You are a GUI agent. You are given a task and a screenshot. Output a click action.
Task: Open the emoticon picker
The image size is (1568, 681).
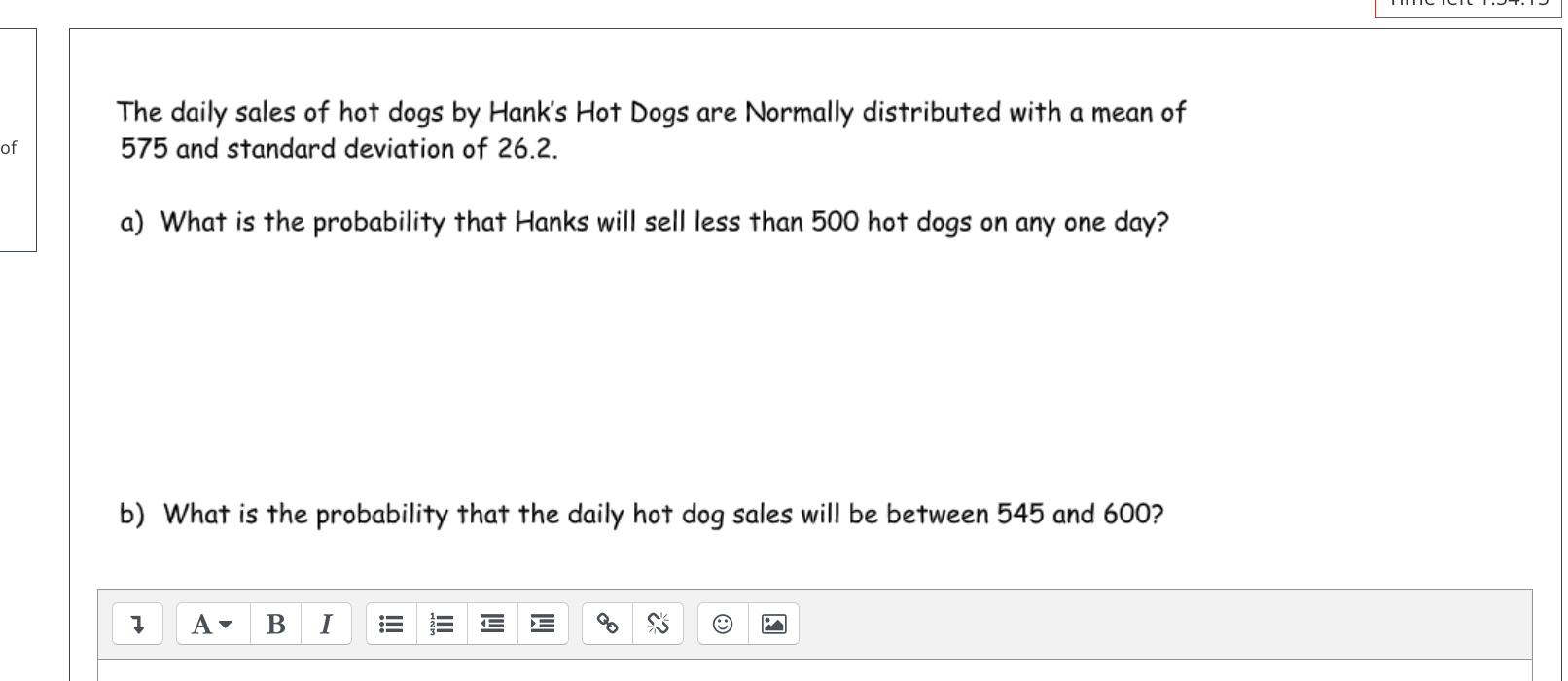point(722,624)
